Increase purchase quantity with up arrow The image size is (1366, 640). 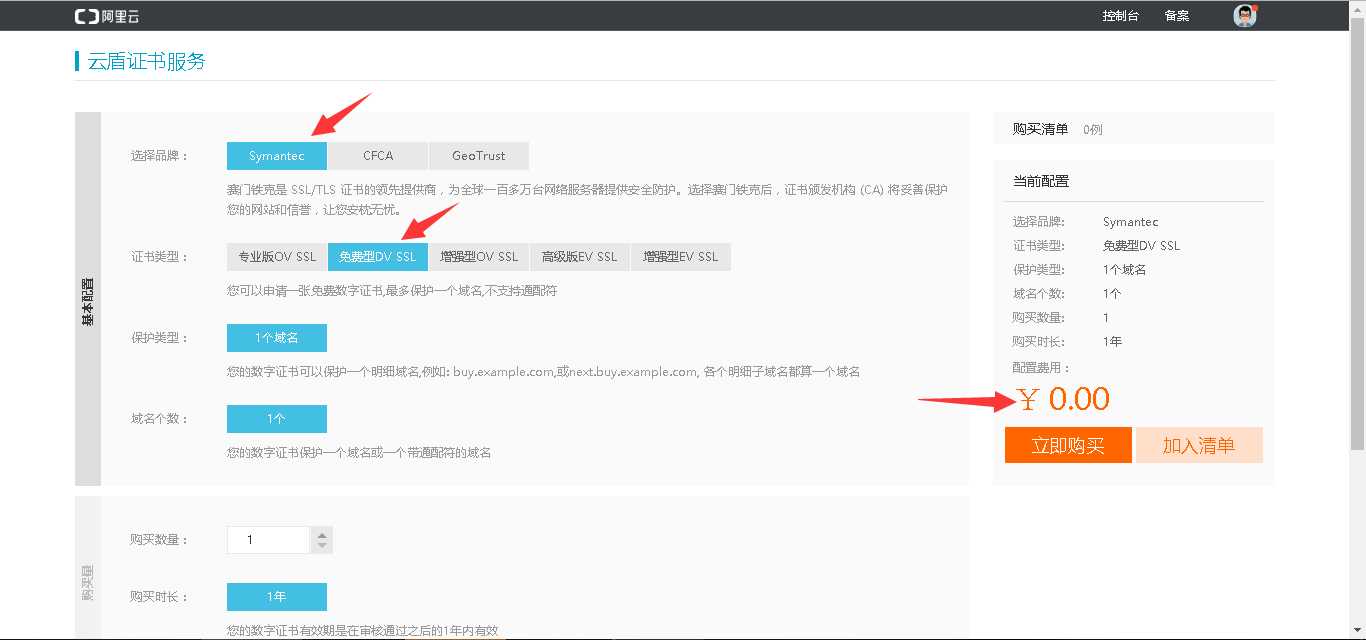point(322,534)
